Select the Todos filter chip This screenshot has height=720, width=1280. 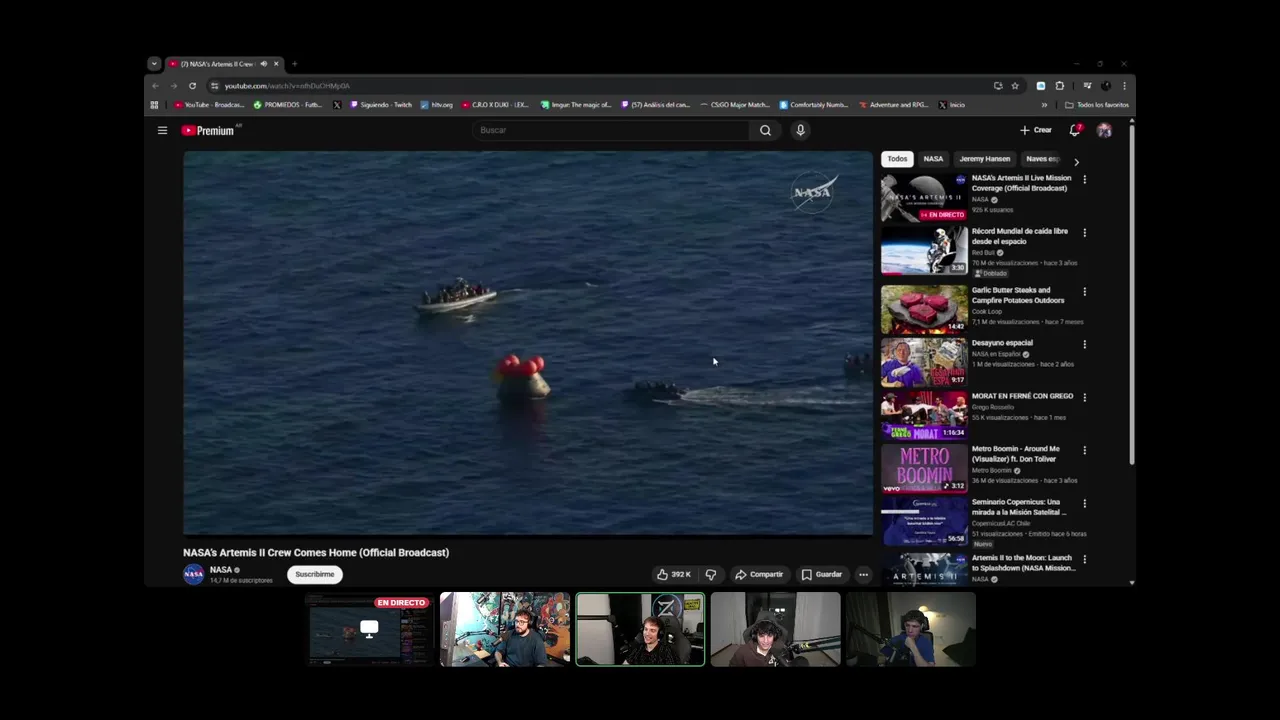897,159
